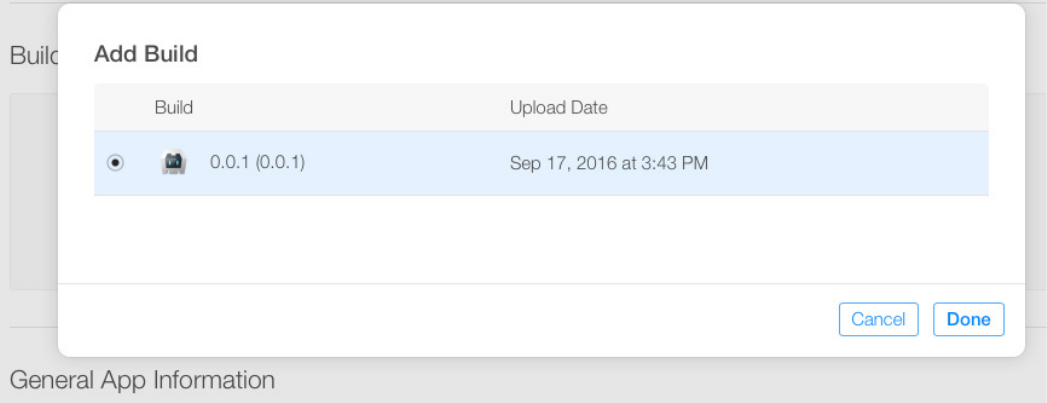The image size is (1047, 403).
Task: Click the highlighted row's blank space after date
Action: click(x=848, y=163)
